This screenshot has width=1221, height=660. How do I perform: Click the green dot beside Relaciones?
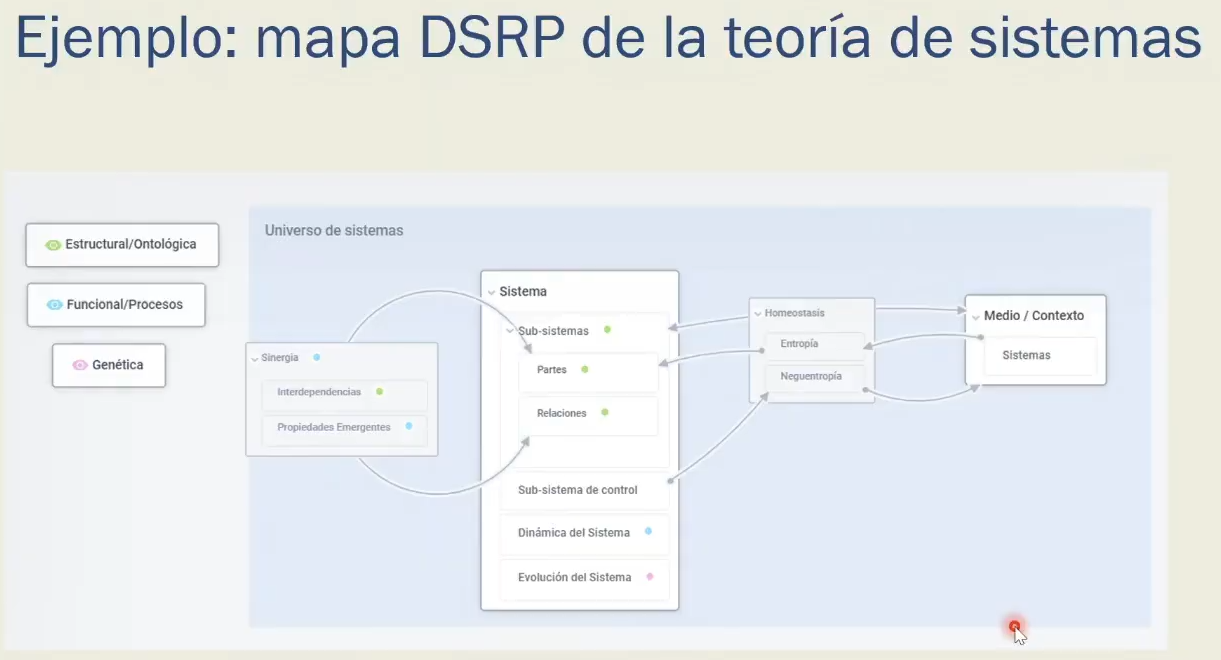point(605,412)
